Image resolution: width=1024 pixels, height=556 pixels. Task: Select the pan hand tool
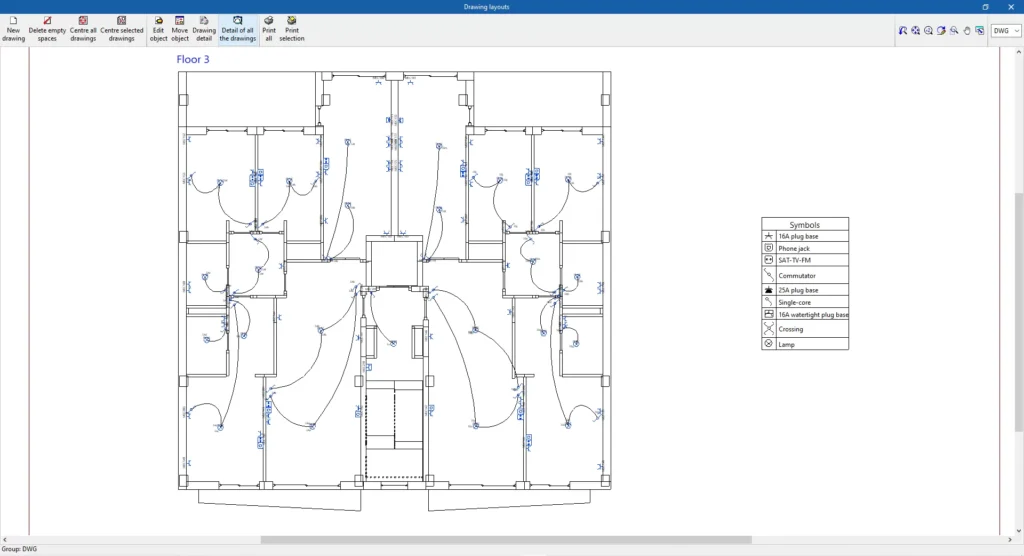coord(967,31)
